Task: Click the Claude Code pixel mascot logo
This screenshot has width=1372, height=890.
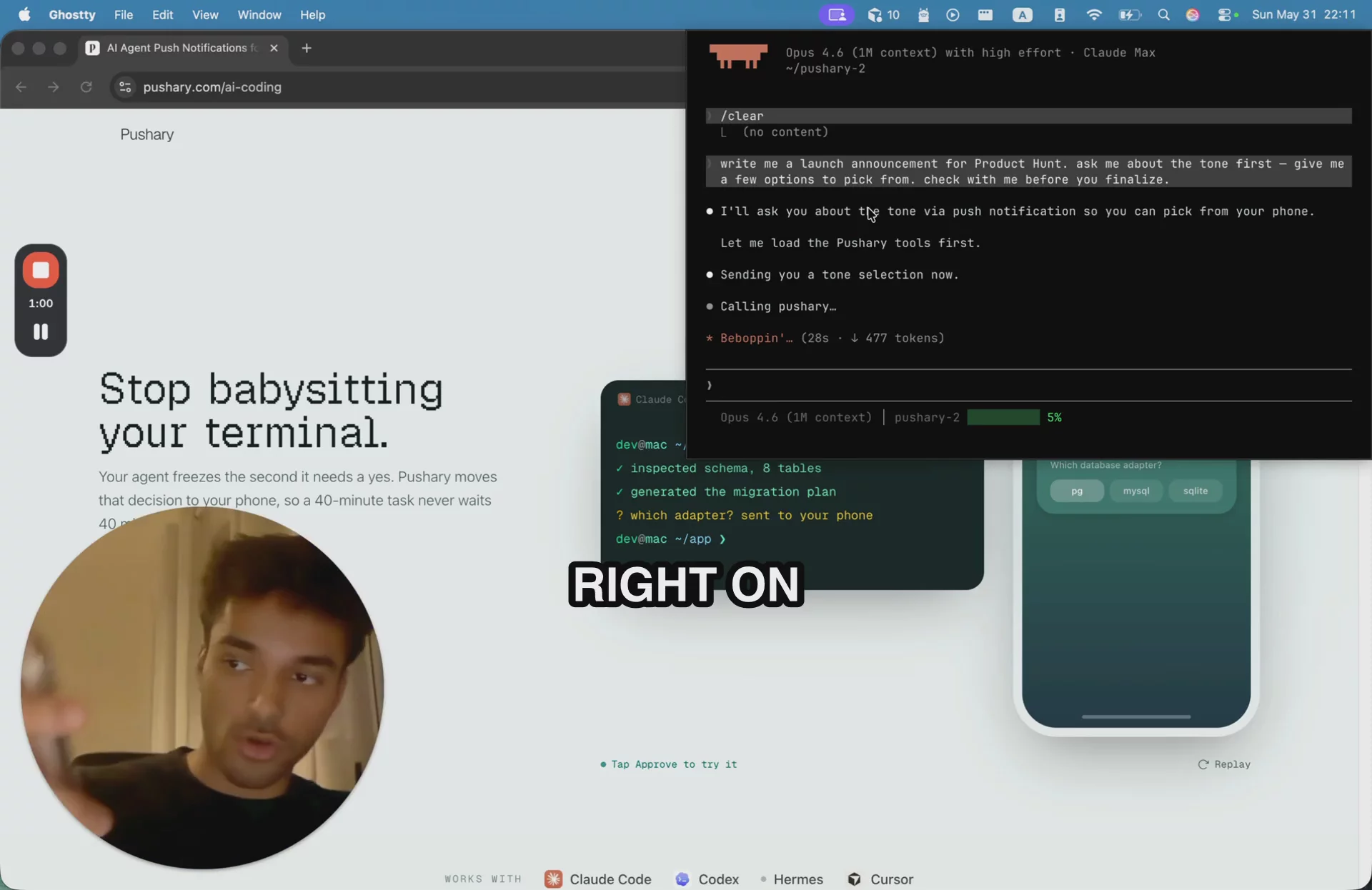Action: tap(738, 56)
